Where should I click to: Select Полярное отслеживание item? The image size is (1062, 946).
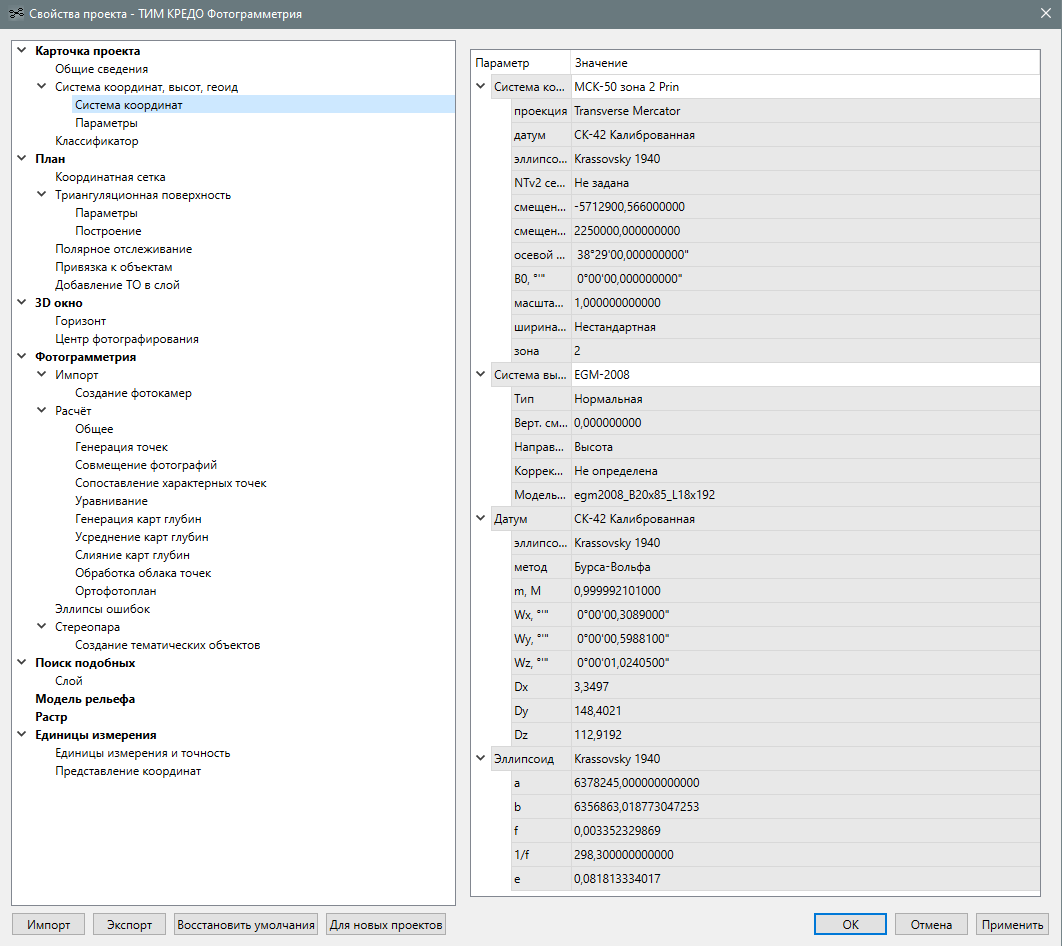coord(124,249)
